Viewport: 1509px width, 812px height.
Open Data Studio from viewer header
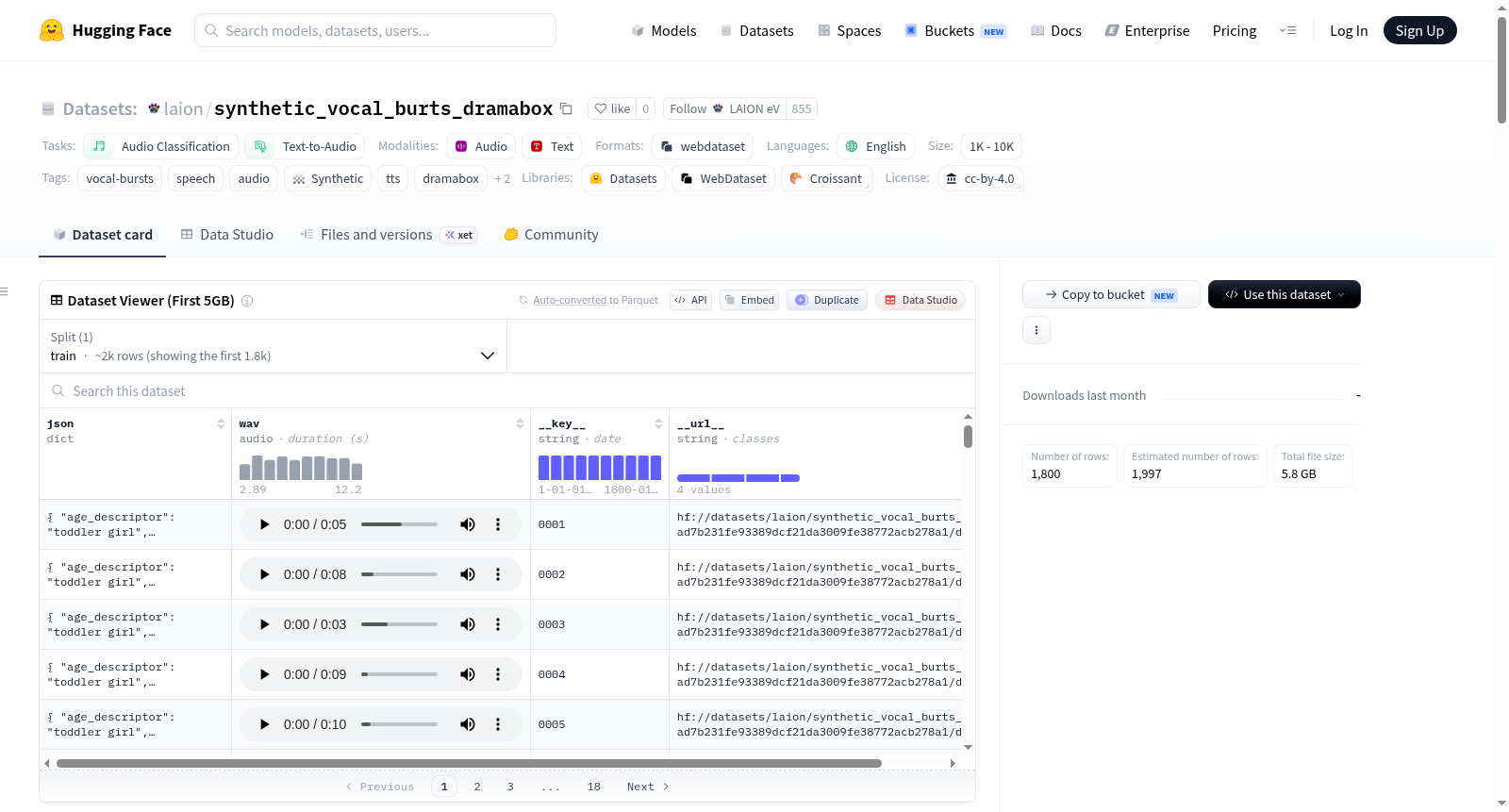(920, 300)
